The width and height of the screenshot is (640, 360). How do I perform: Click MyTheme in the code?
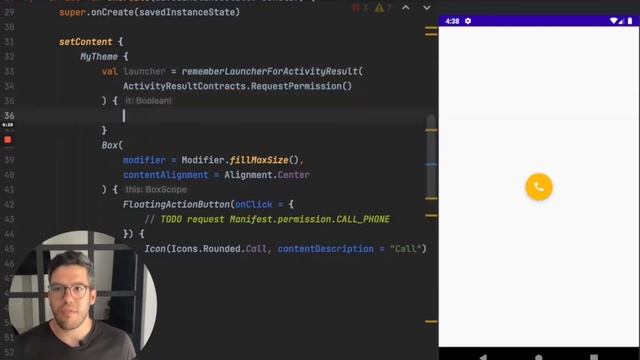(99, 57)
